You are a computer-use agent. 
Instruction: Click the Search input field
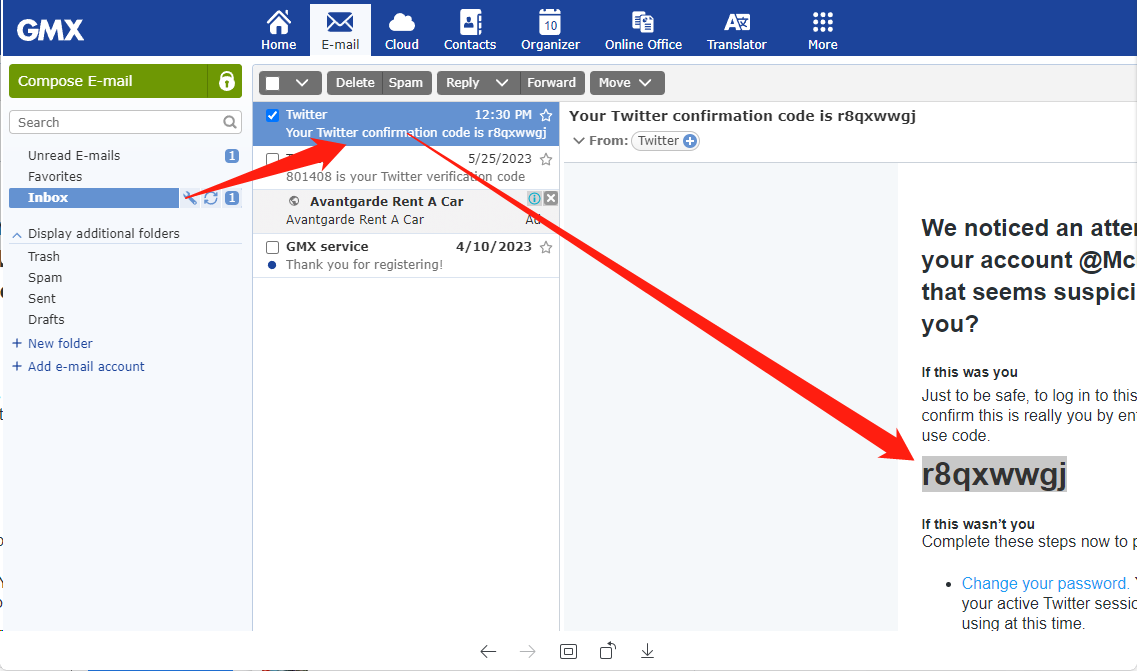[115, 122]
